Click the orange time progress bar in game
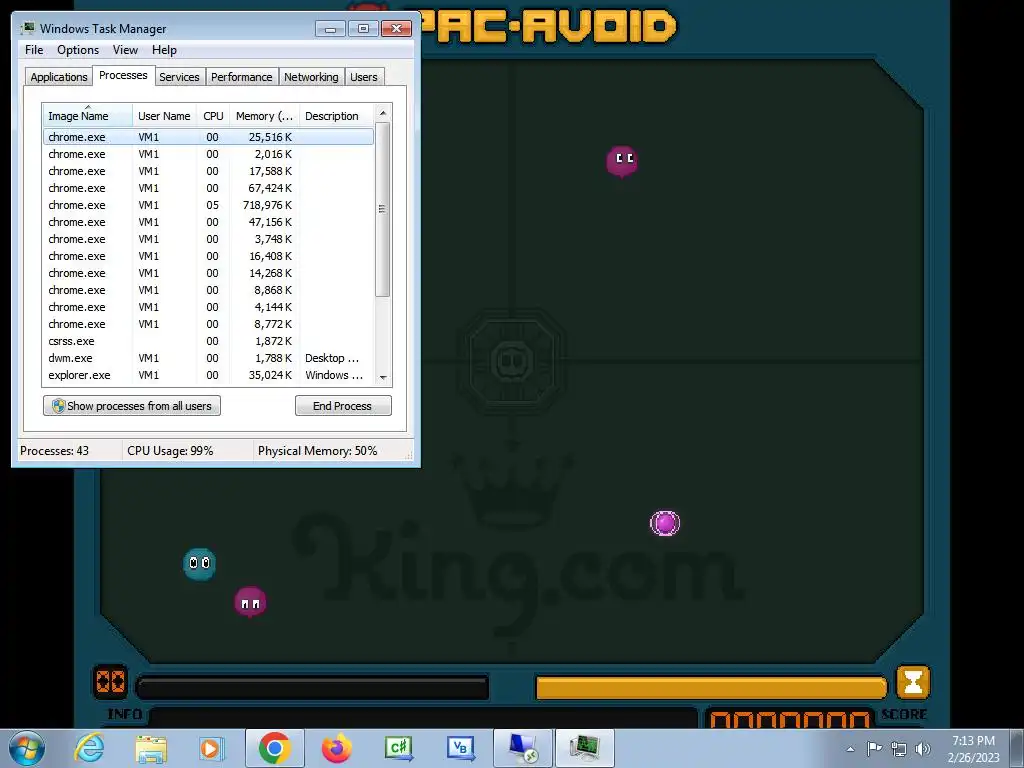 (711, 687)
